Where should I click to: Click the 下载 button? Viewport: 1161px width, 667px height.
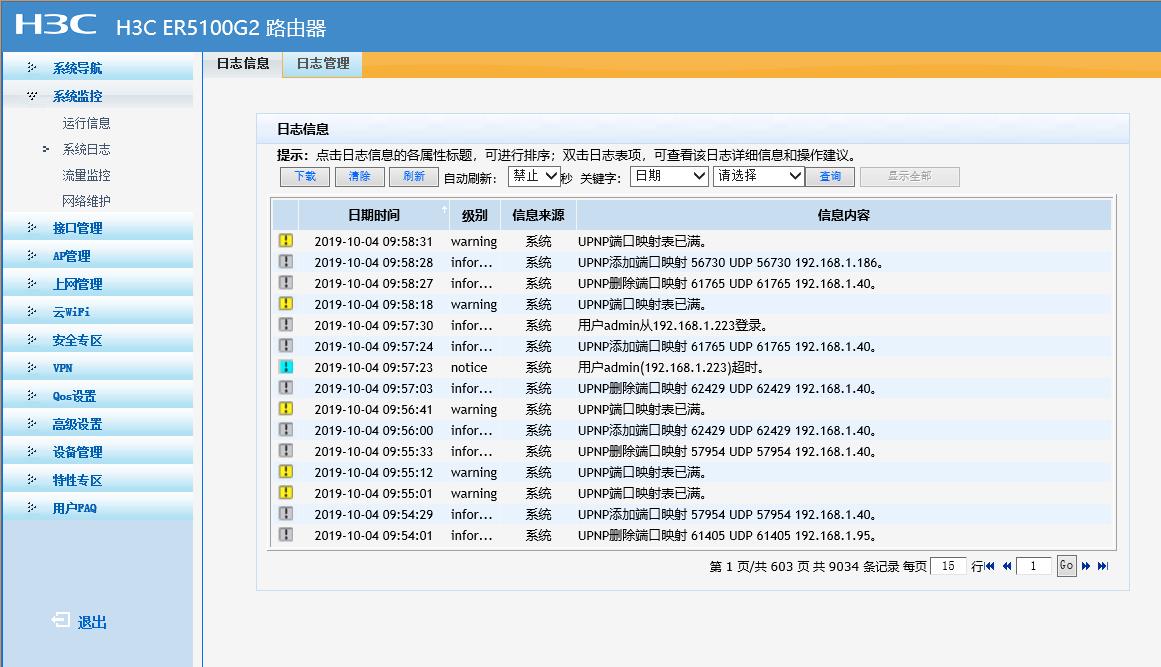(305, 176)
